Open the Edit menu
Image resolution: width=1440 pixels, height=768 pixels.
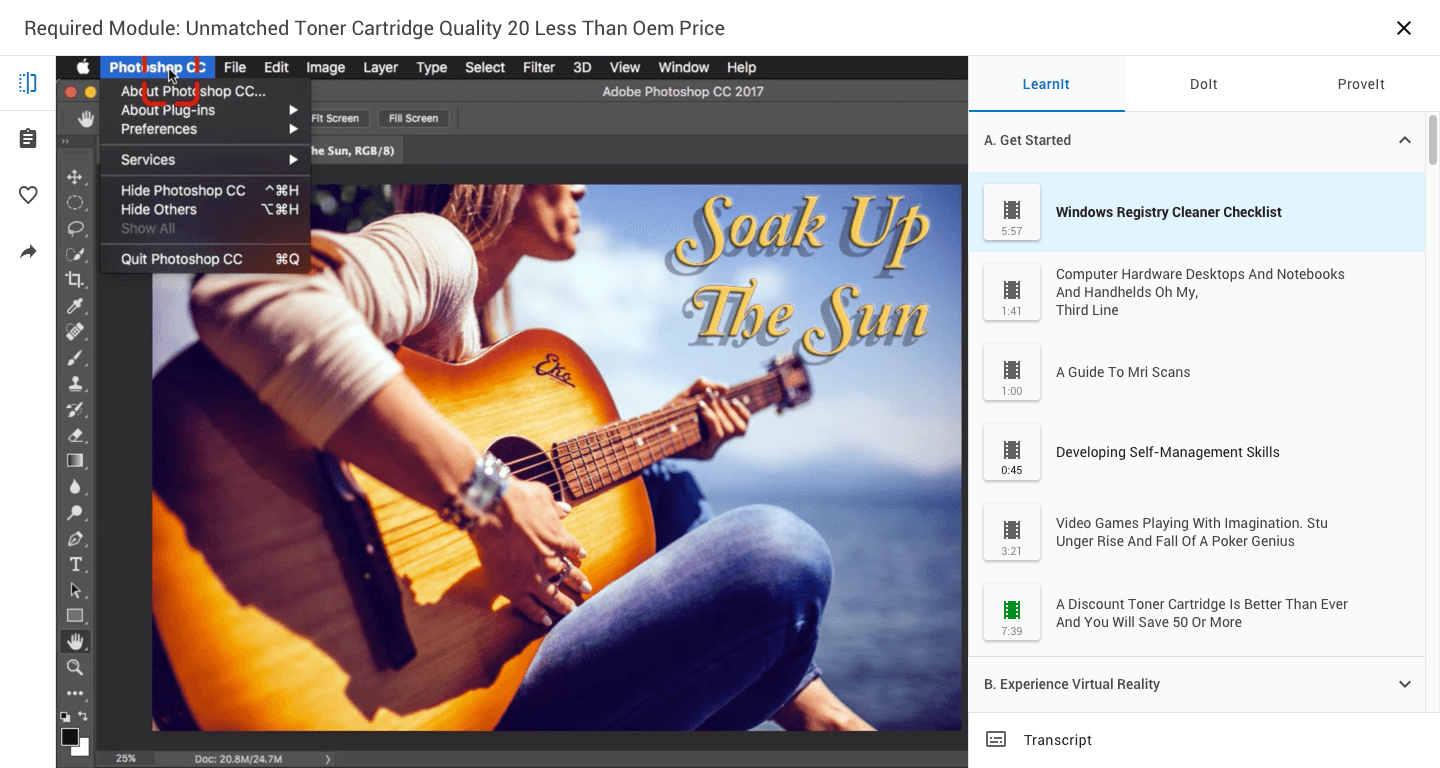pos(276,67)
